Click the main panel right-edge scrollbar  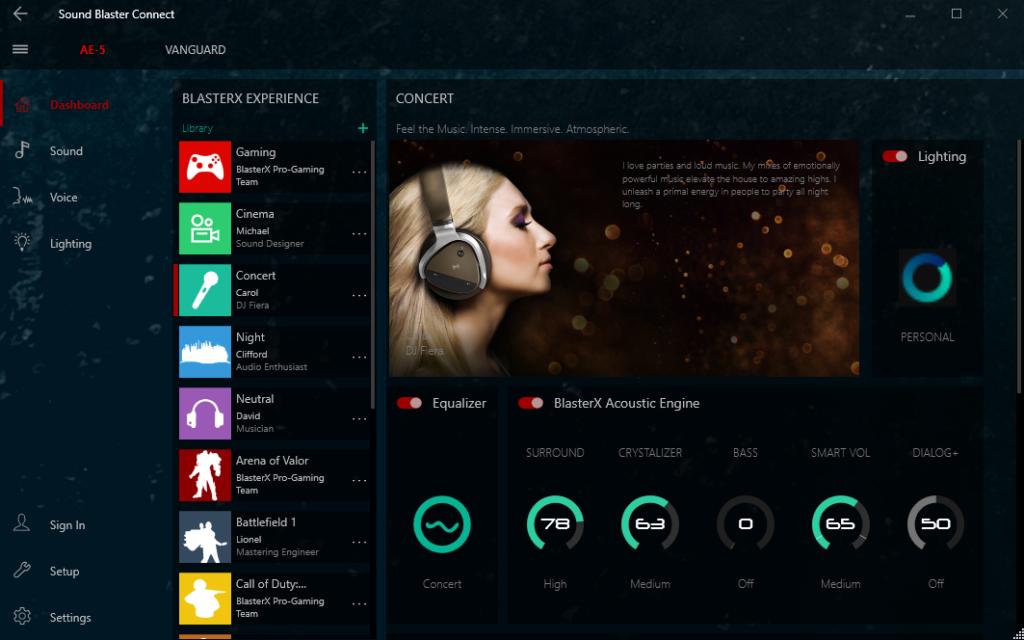(x=1019, y=266)
